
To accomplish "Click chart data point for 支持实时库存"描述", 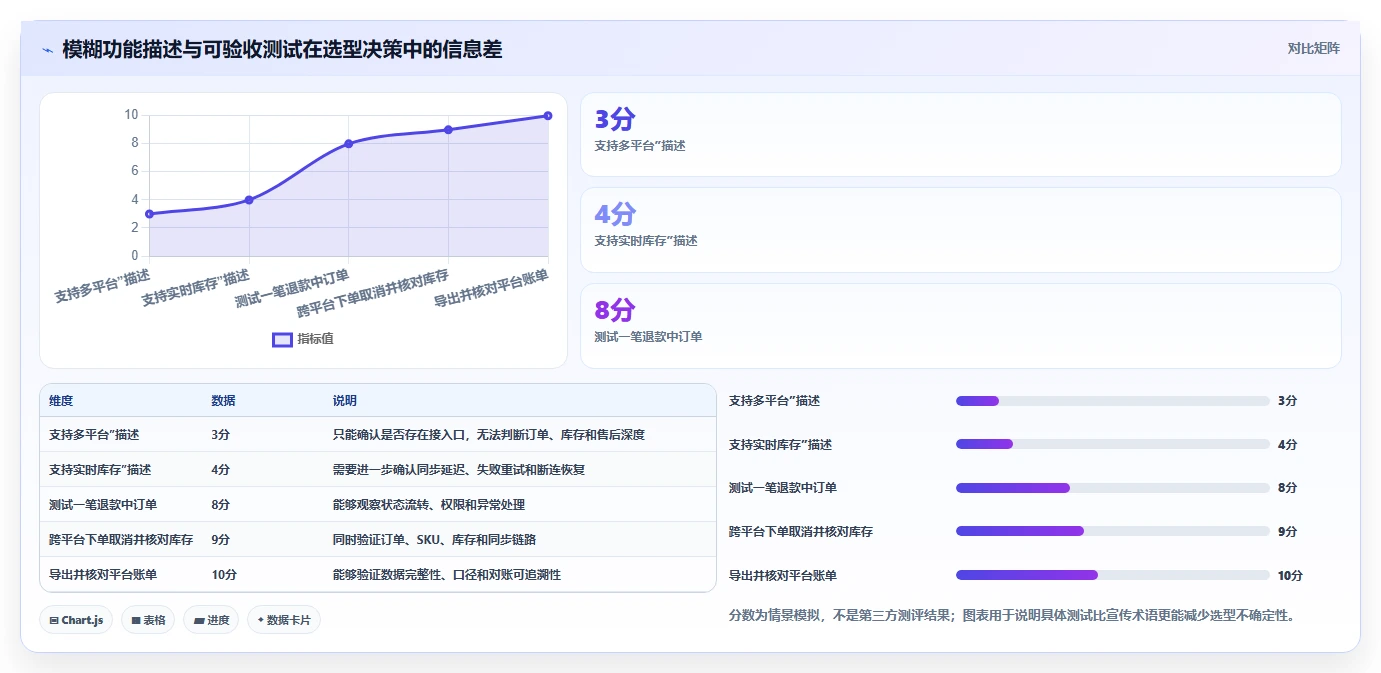I will (x=249, y=200).
